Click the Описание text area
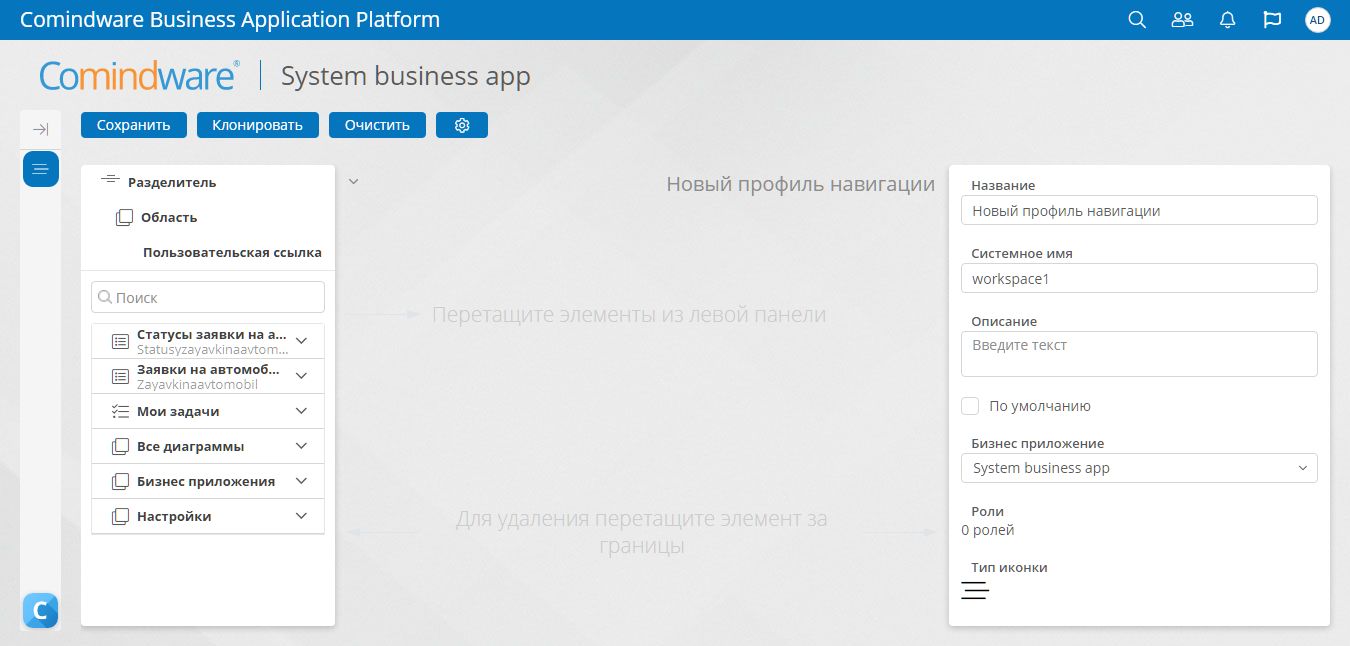 point(1139,354)
